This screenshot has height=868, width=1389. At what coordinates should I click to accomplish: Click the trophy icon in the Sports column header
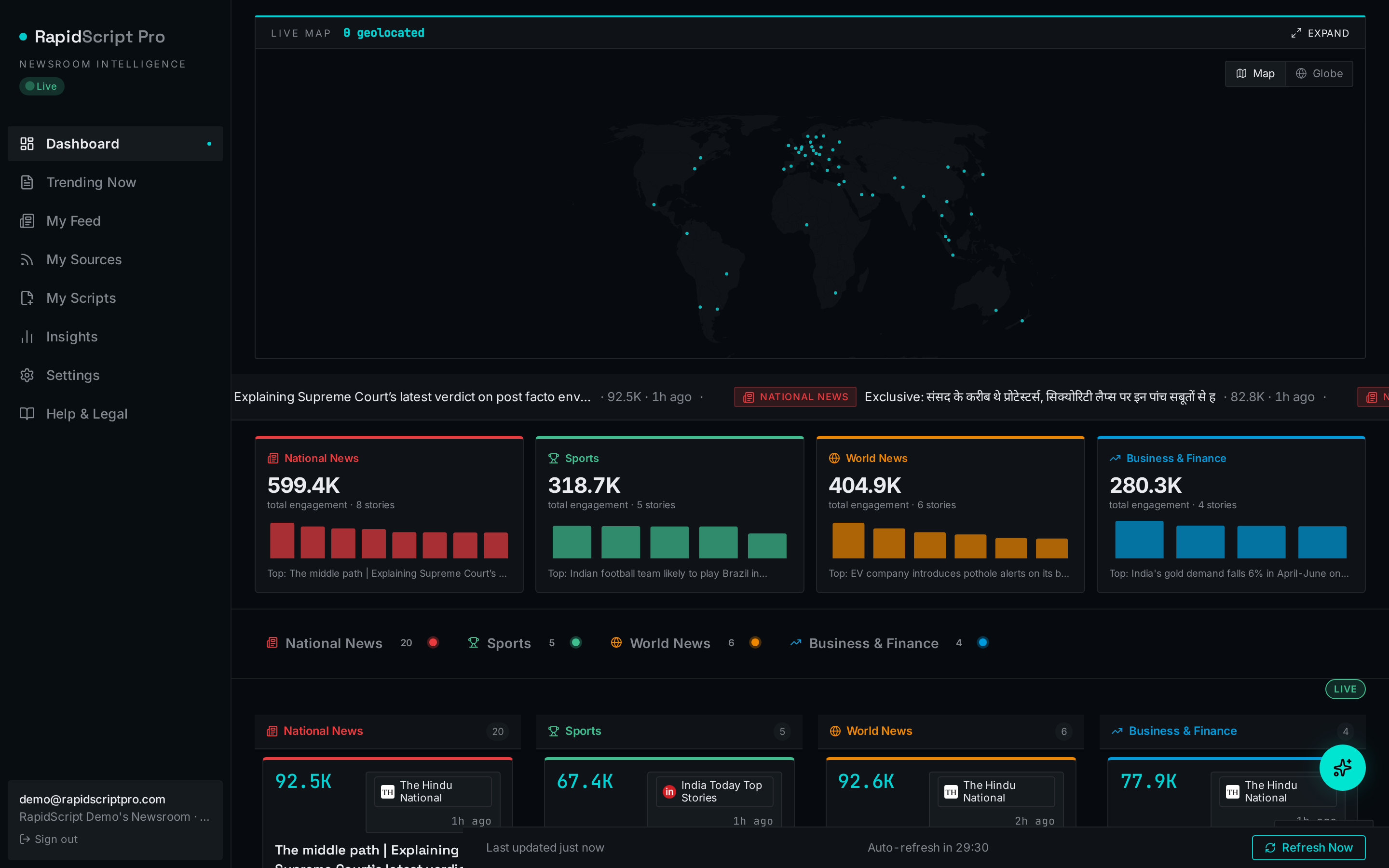[553, 731]
